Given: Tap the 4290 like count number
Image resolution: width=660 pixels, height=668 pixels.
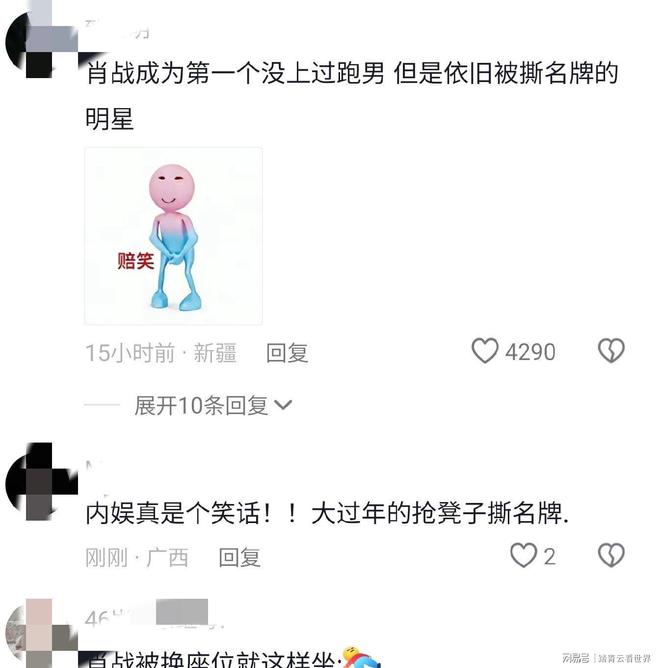Looking at the screenshot, I should (530, 352).
